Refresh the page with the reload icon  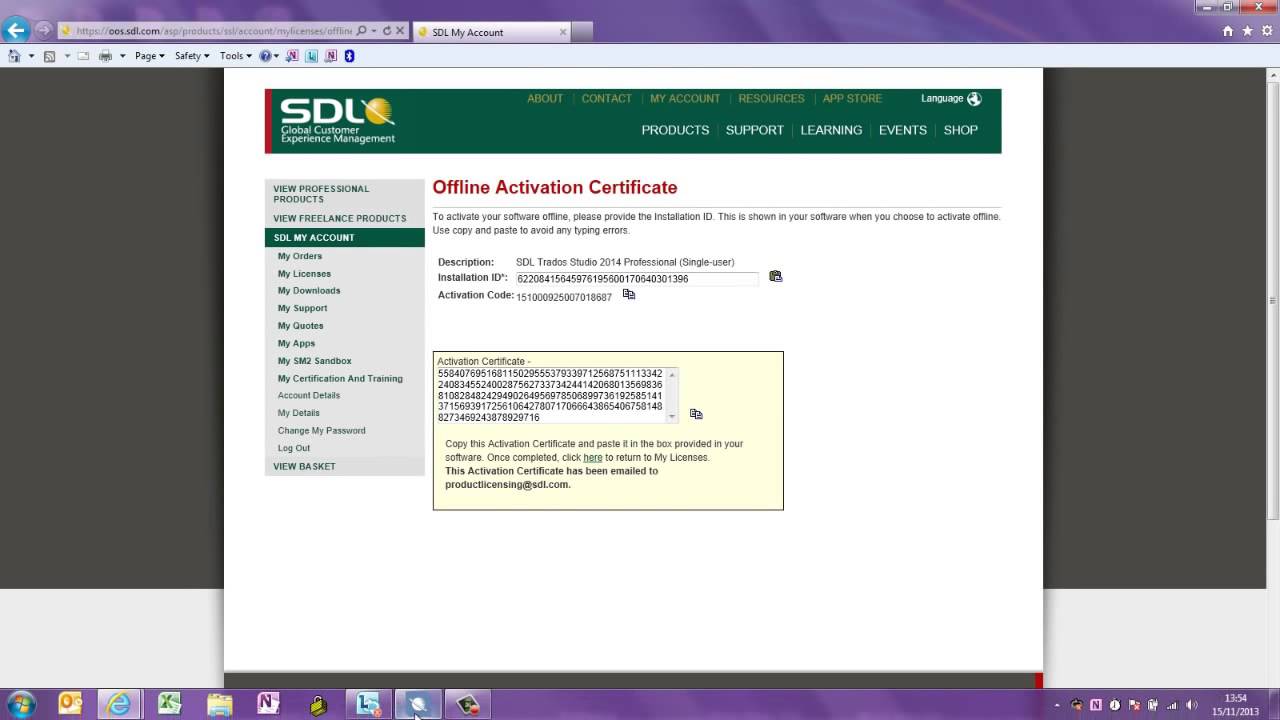387,31
